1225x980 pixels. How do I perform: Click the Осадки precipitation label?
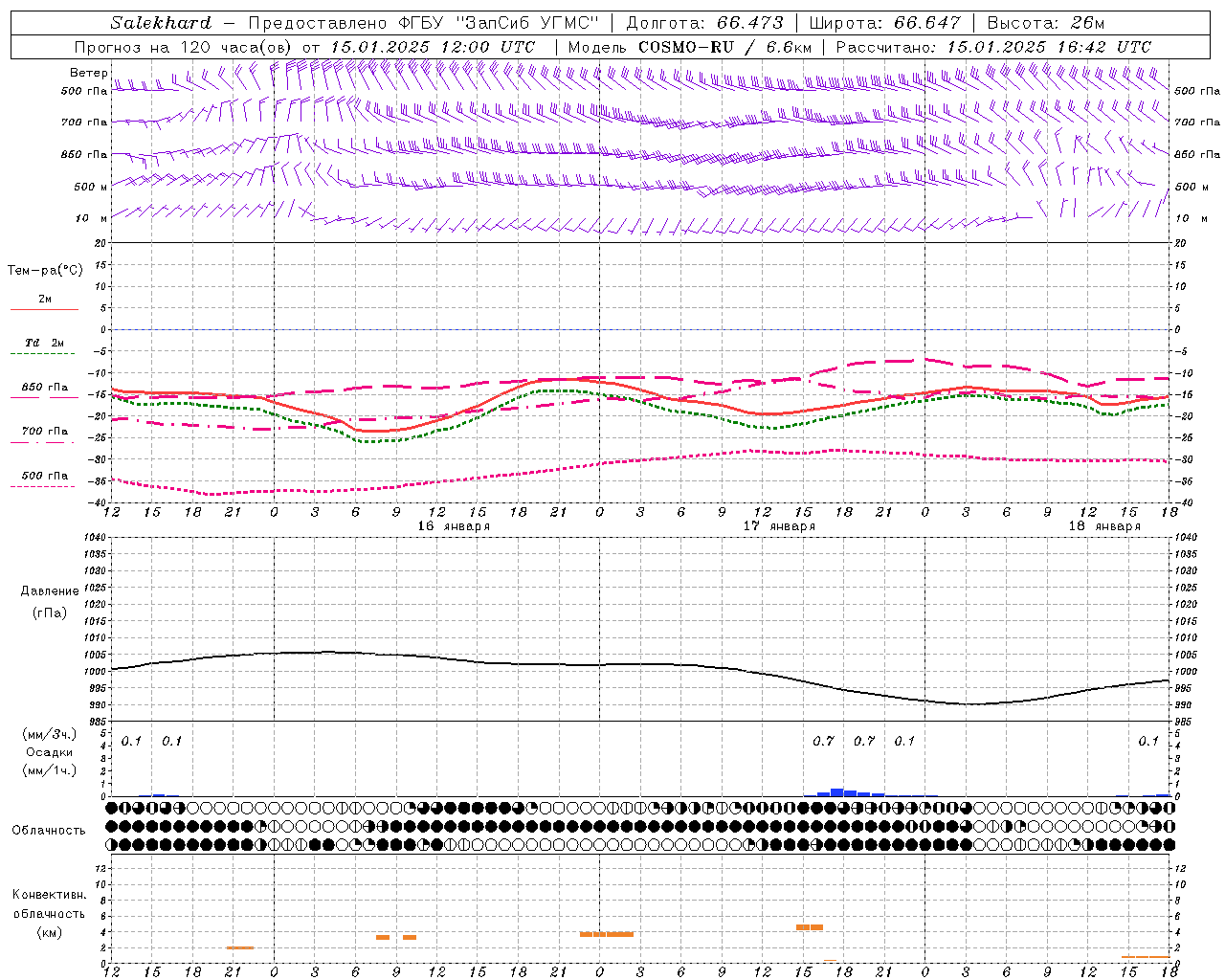tap(50, 752)
